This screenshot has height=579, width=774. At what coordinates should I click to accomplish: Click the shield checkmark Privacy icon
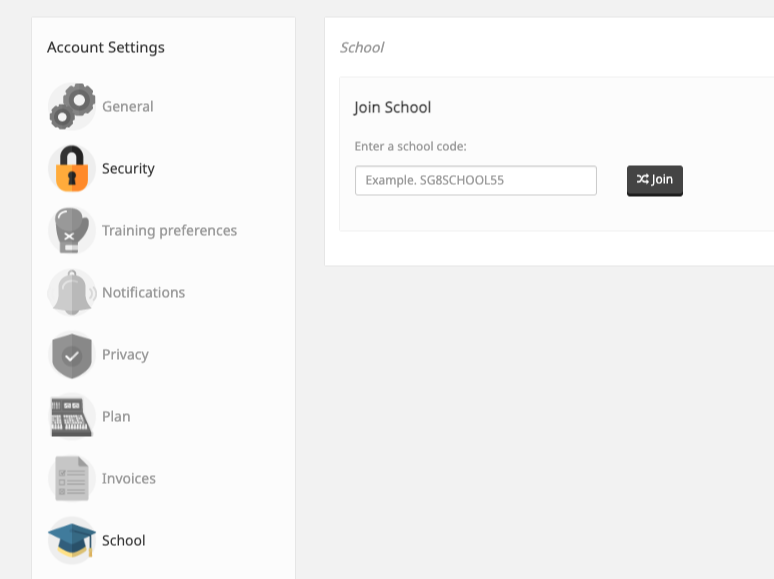click(72, 355)
